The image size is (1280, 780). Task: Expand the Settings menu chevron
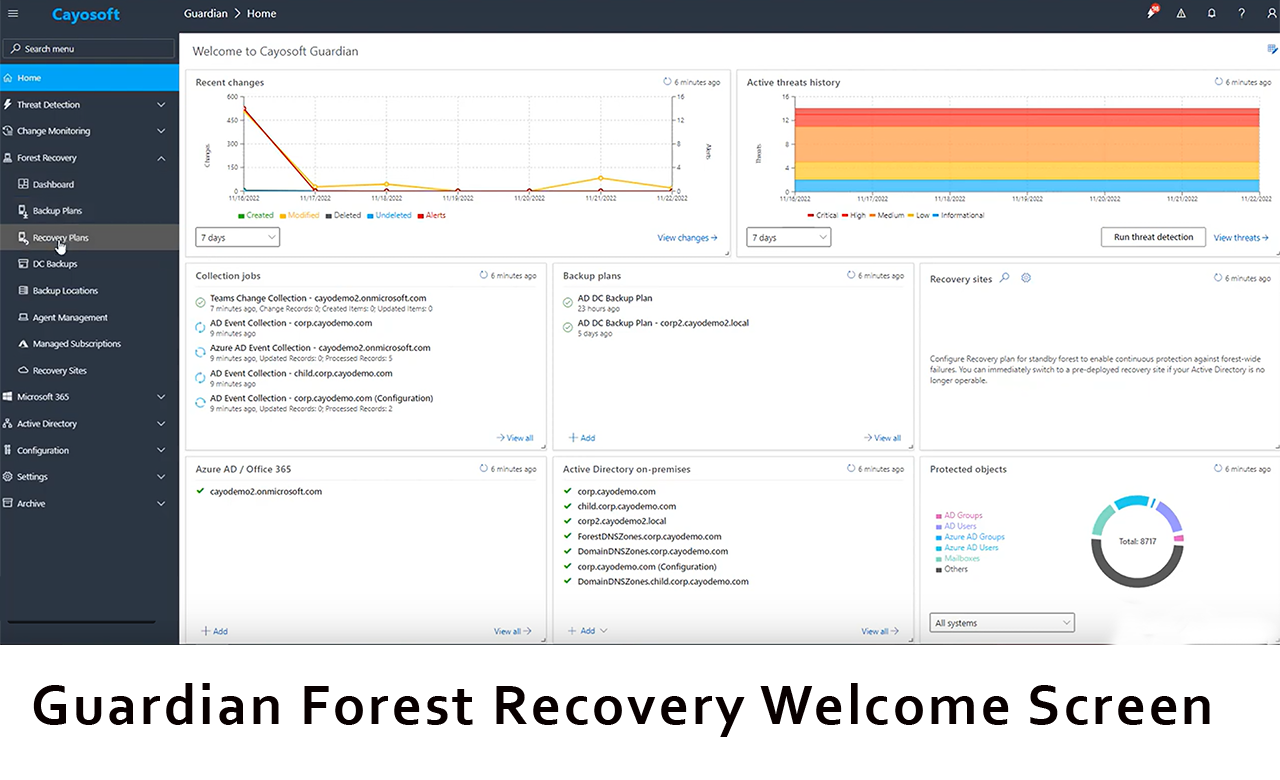(162, 477)
